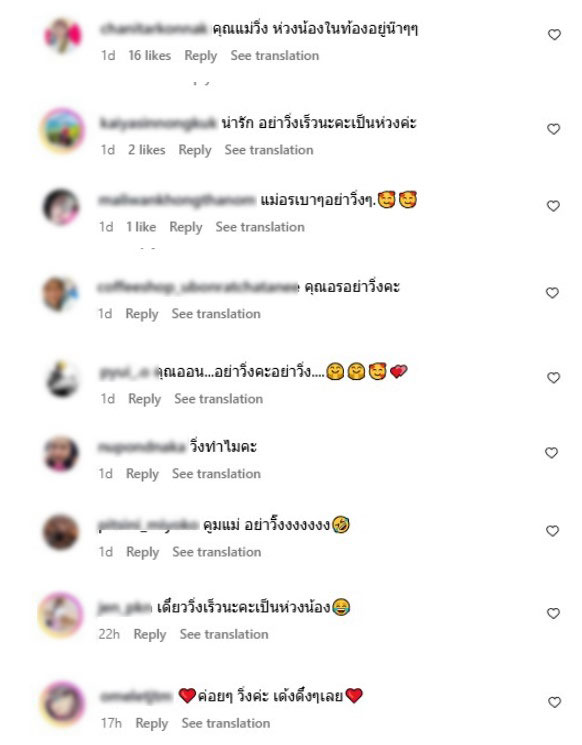
Task: Like the comment with 2 likes
Action: click(553, 129)
